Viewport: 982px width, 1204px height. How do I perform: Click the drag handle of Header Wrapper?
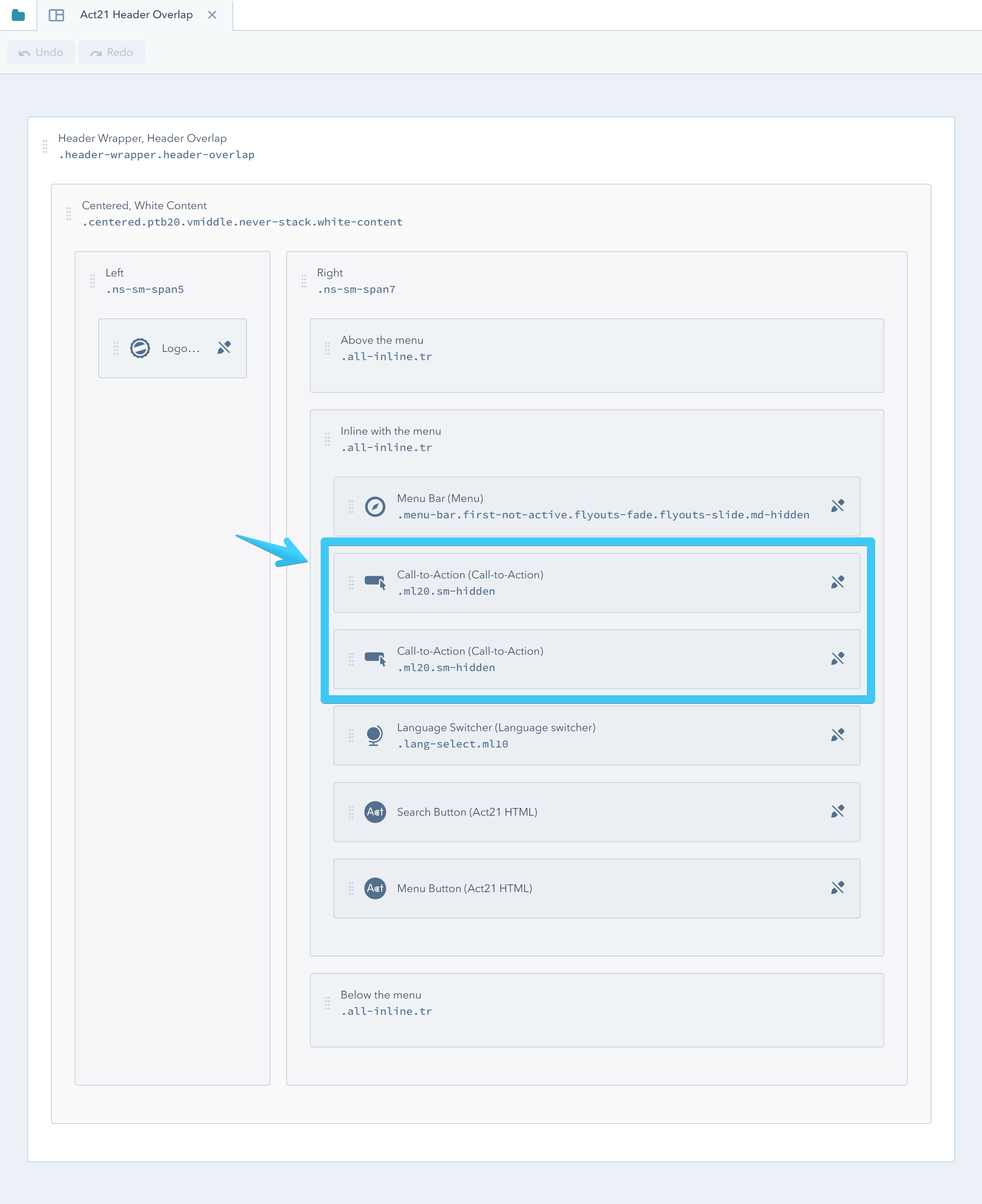click(x=45, y=146)
